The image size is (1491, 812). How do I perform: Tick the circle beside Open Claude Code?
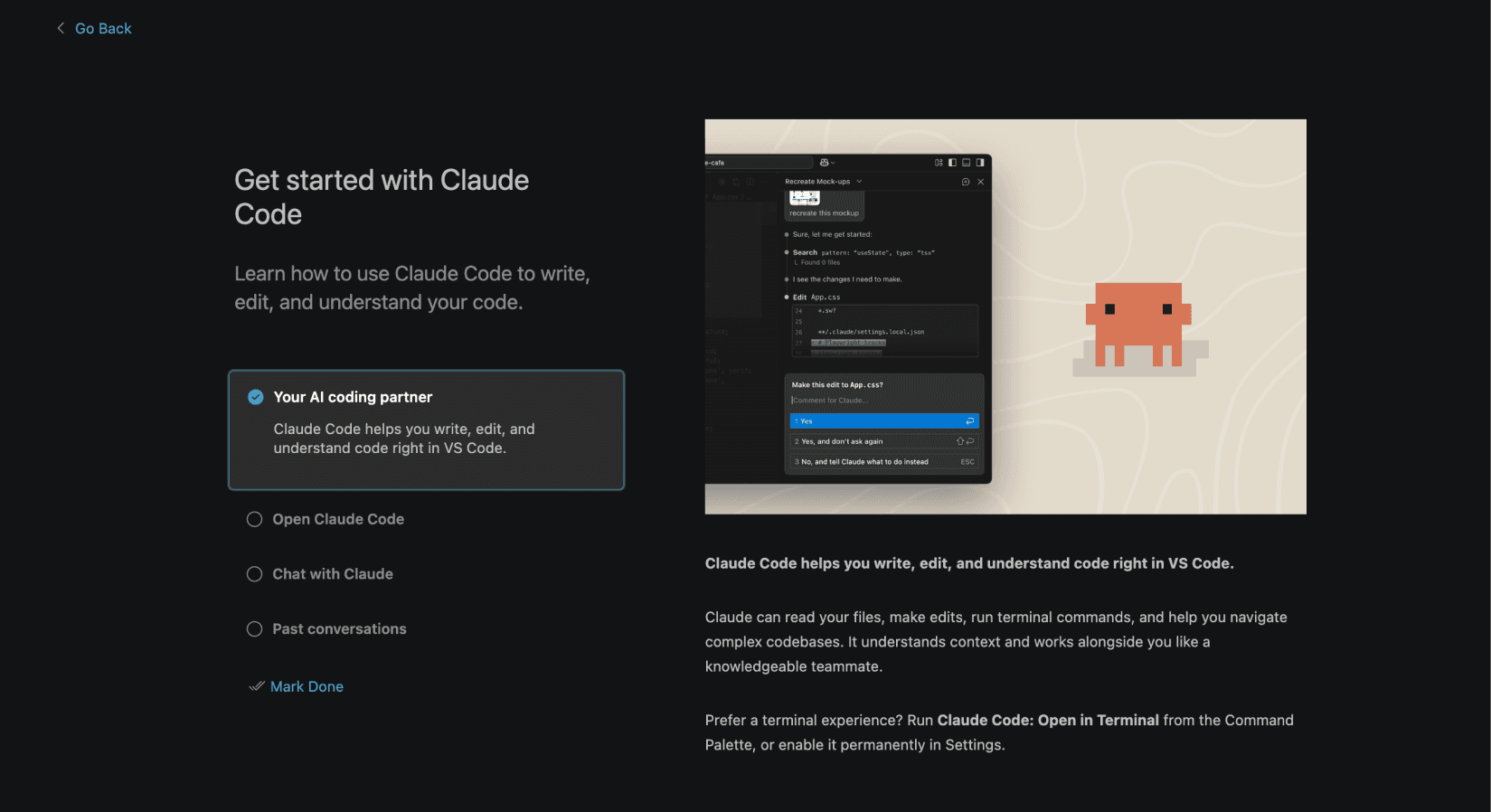(255, 519)
